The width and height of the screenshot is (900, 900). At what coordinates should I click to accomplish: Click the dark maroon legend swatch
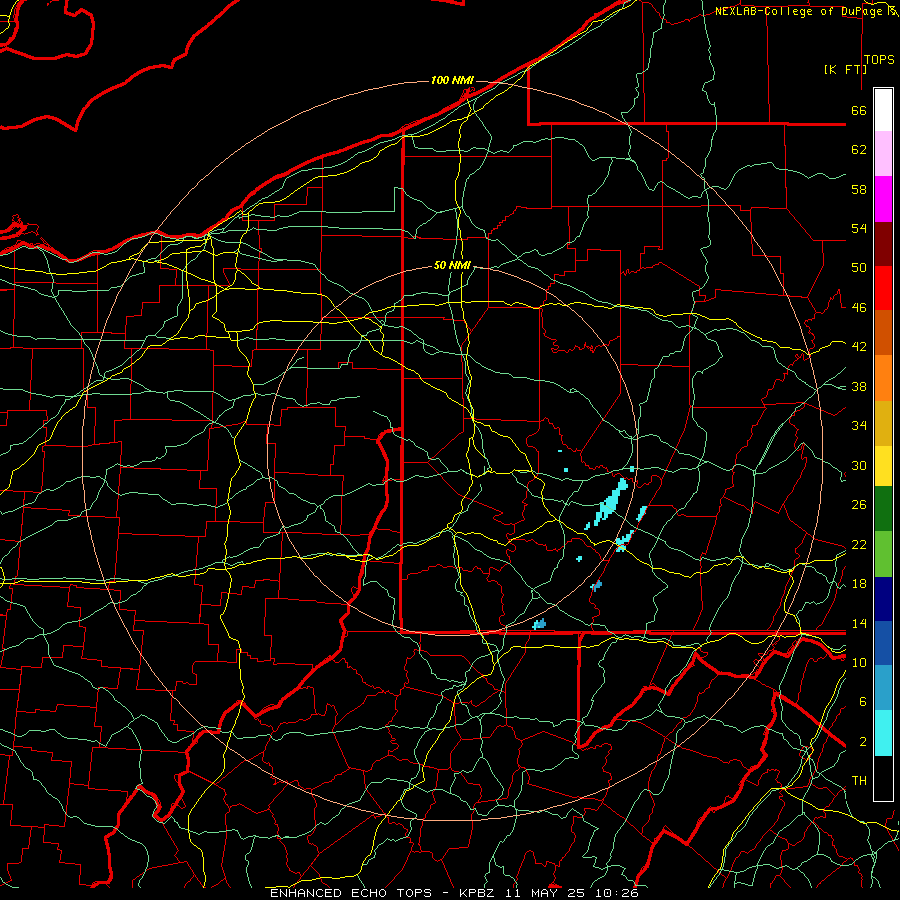coord(883,244)
